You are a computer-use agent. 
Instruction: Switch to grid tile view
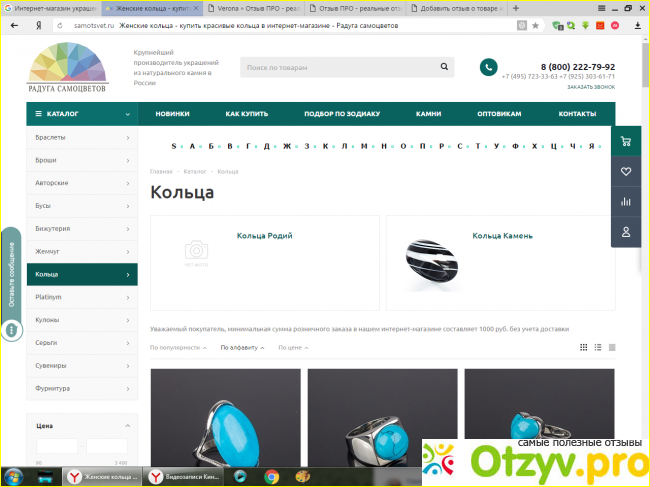coord(584,347)
